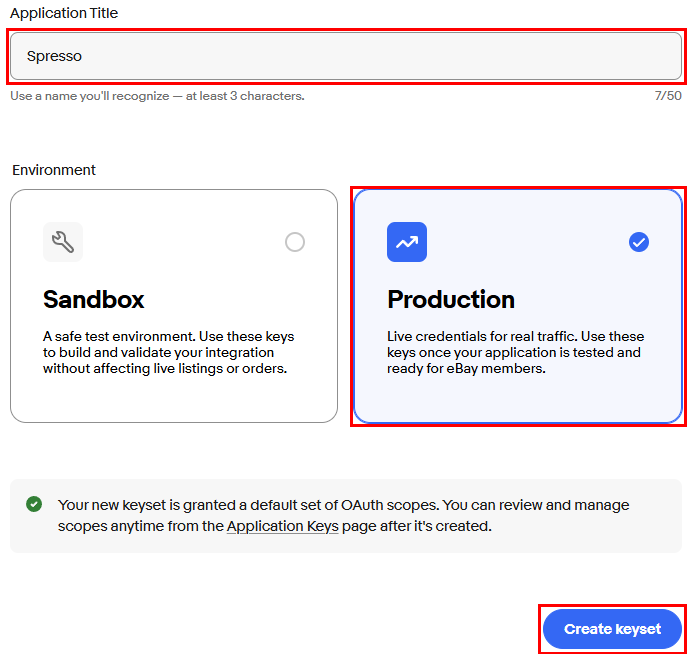
Task: Click the 'A safe test environment' description
Action: coord(169,352)
